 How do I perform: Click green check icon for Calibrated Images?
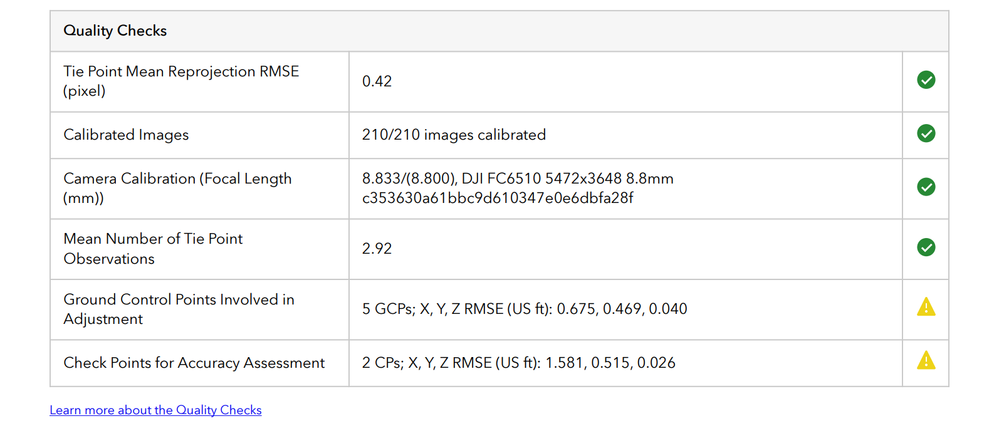[926, 134]
